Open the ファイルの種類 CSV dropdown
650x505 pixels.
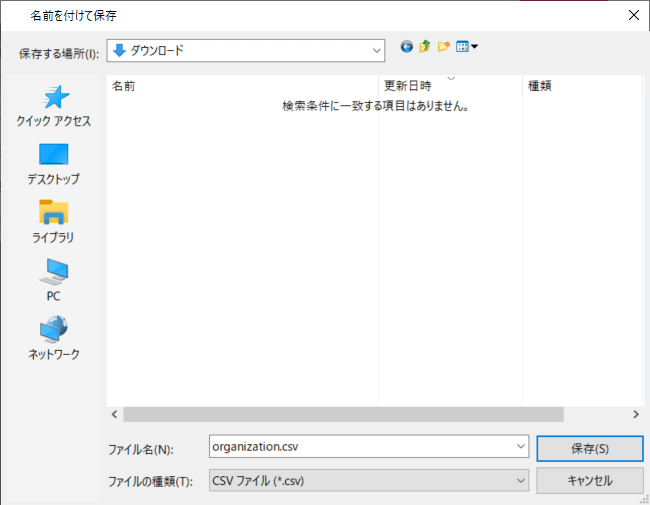(369, 481)
